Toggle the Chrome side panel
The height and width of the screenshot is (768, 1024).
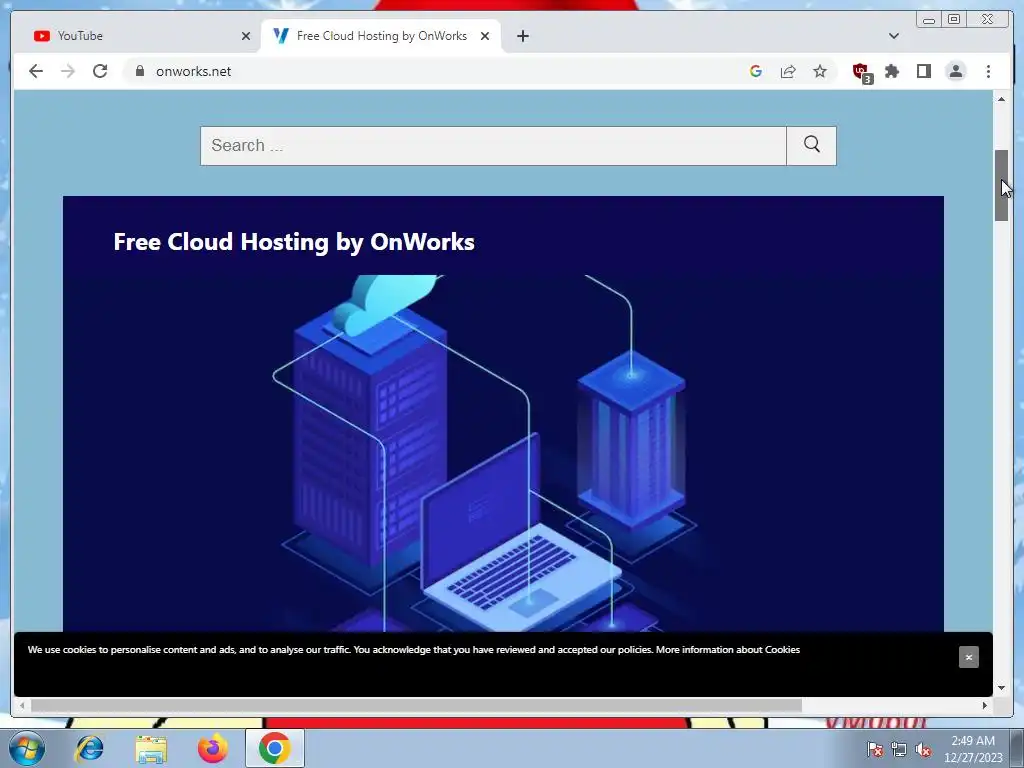coord(923,71)
